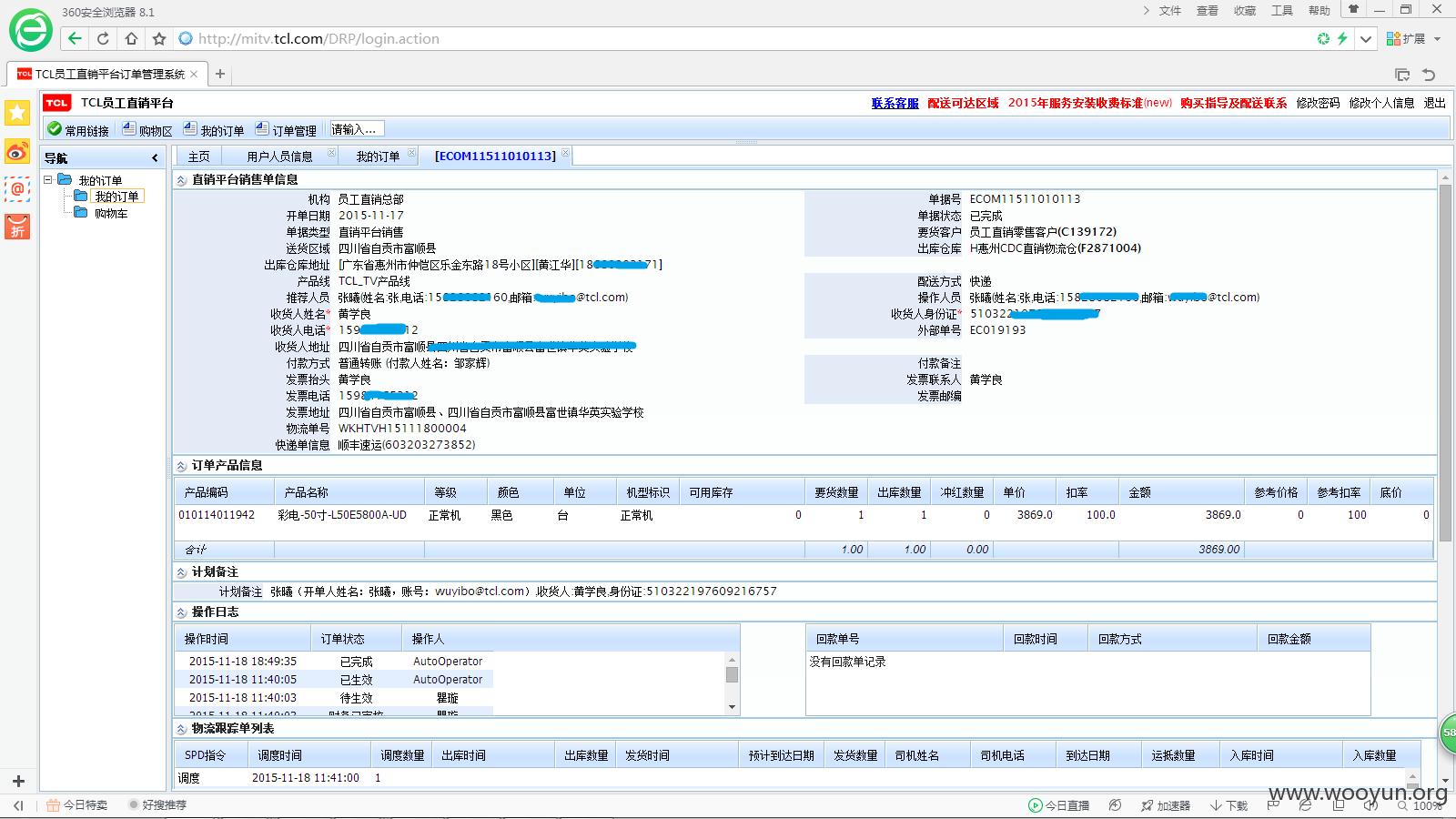
Task: Click the 操作时间 log column header
Action: tap(242, 639)
